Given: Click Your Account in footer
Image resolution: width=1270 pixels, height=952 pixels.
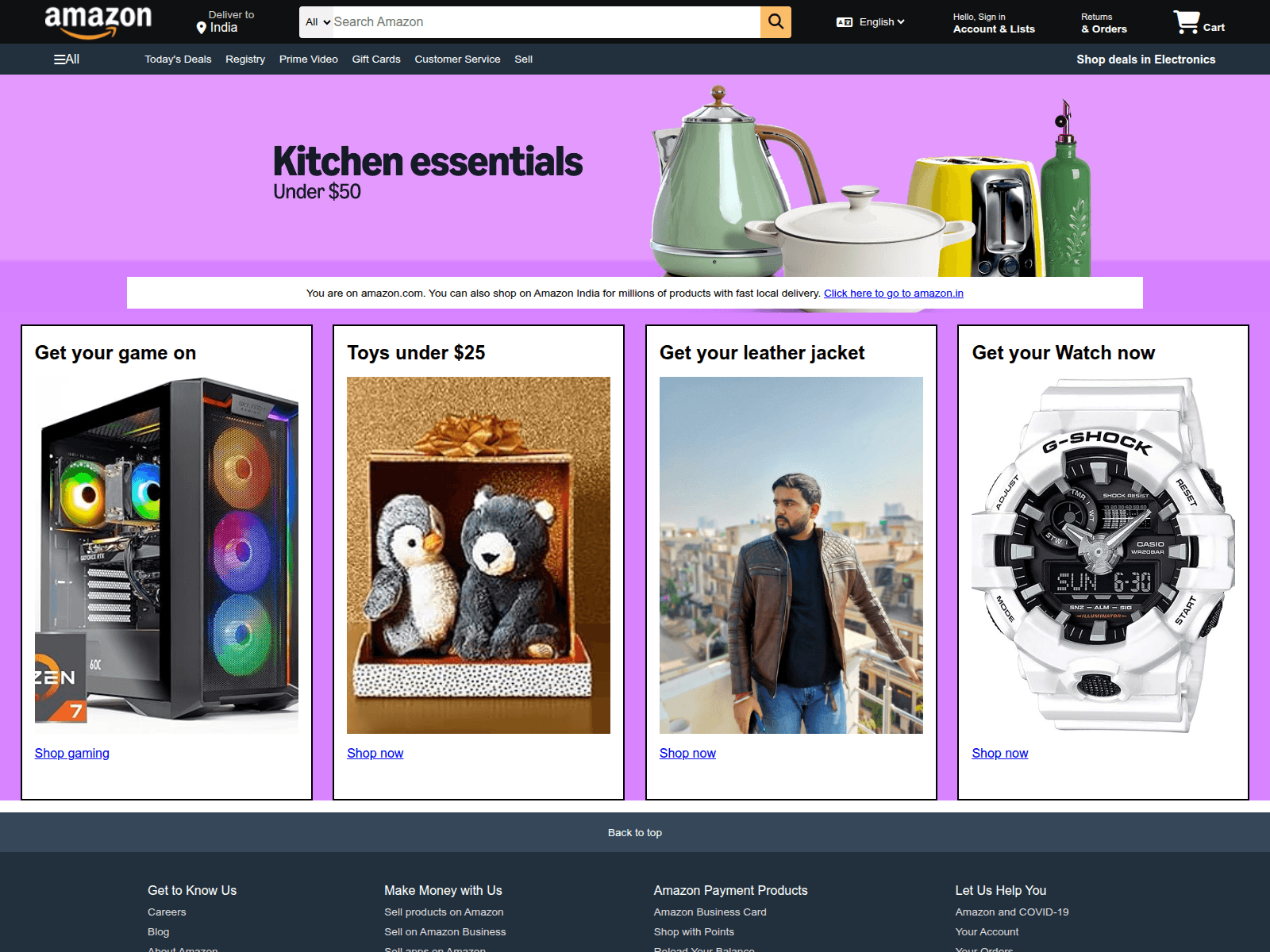Looking at the screenshot, I should point(987,932).
